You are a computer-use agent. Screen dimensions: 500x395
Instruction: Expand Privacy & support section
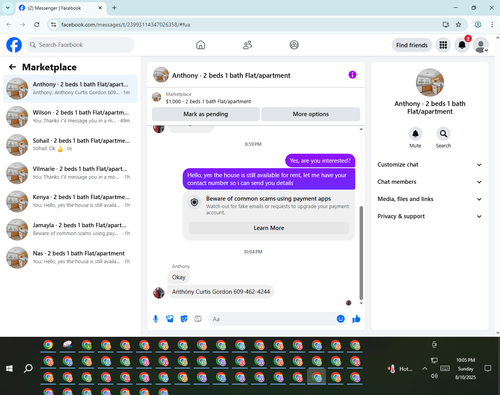point(430,216)
